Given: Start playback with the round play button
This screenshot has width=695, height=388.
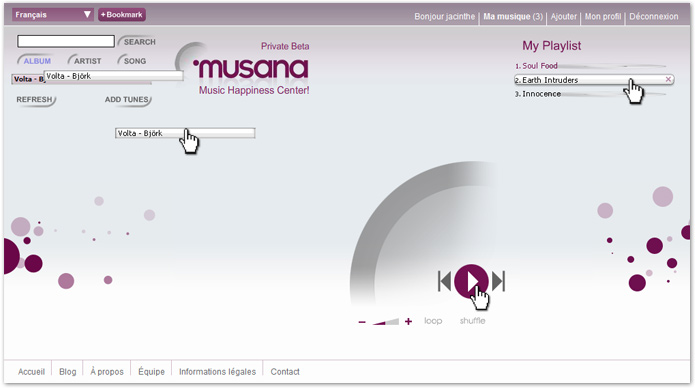Looking at the screenshot, I should [471, 281].
